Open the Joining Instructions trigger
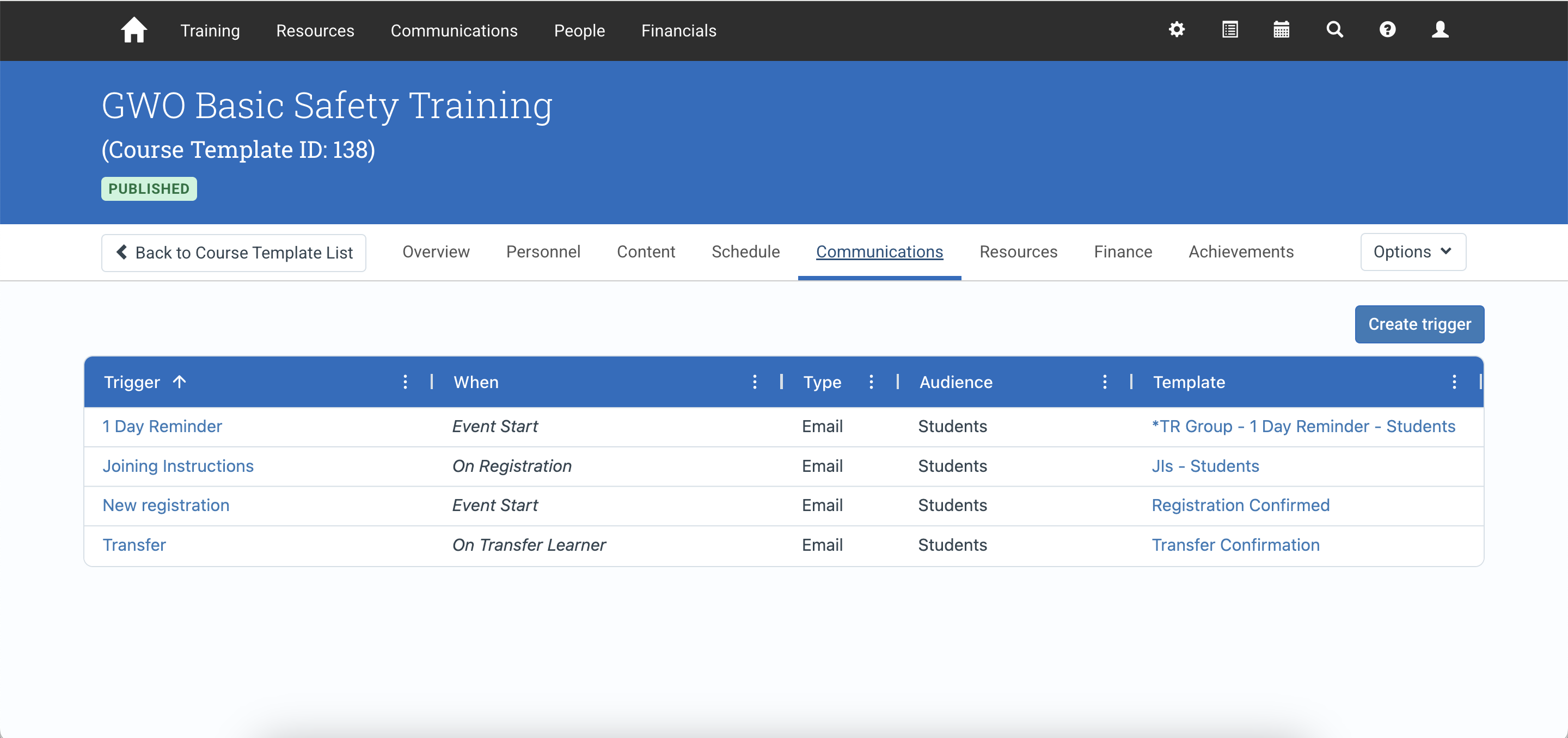Viewport: 1568px width, 738px height. (x=177, y=466)
